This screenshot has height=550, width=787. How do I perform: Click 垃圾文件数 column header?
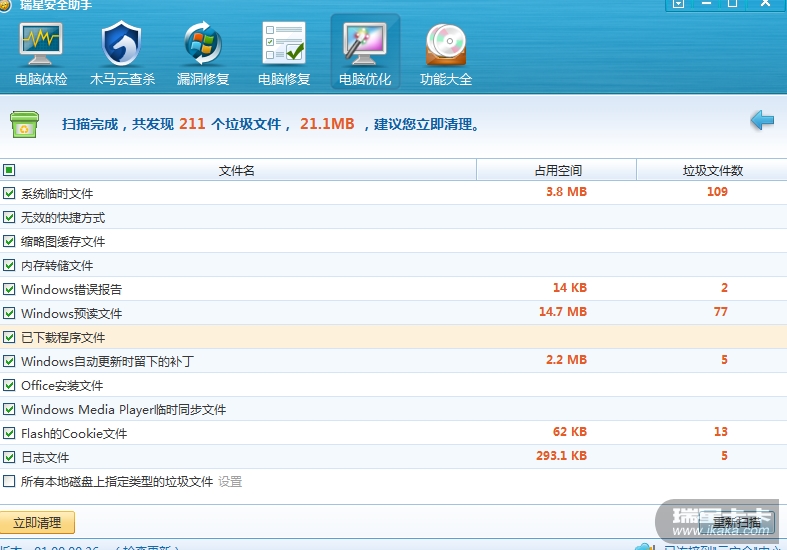point(712,171)
